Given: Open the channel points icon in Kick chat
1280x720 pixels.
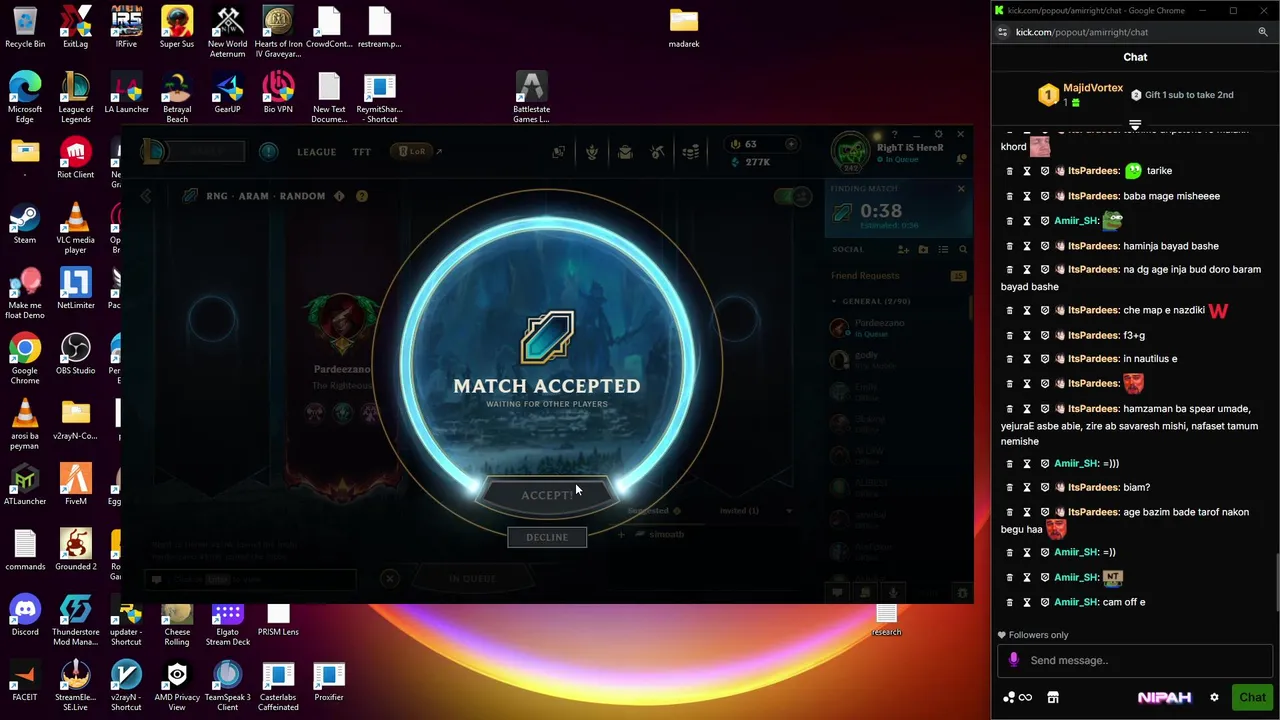Looking at the screenshot, I should click(x=1017, y=698).
